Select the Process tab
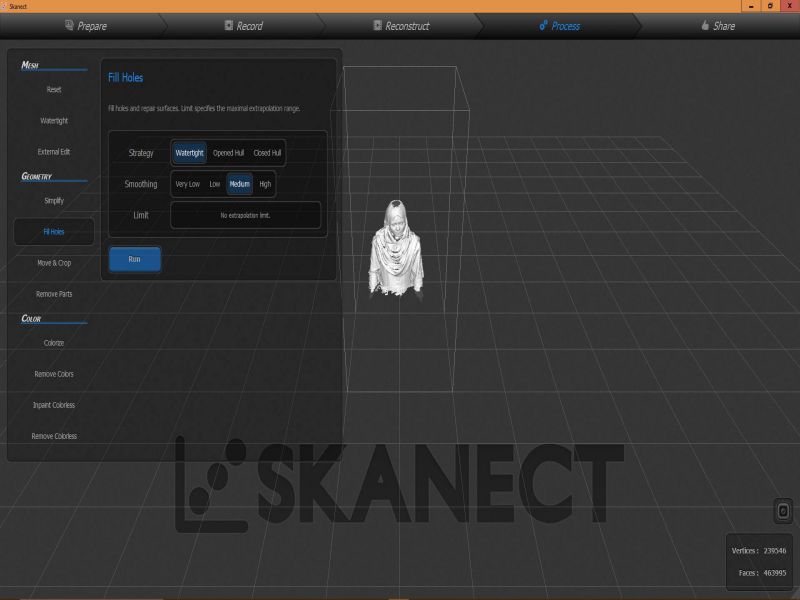 click(x=560, y=26)
